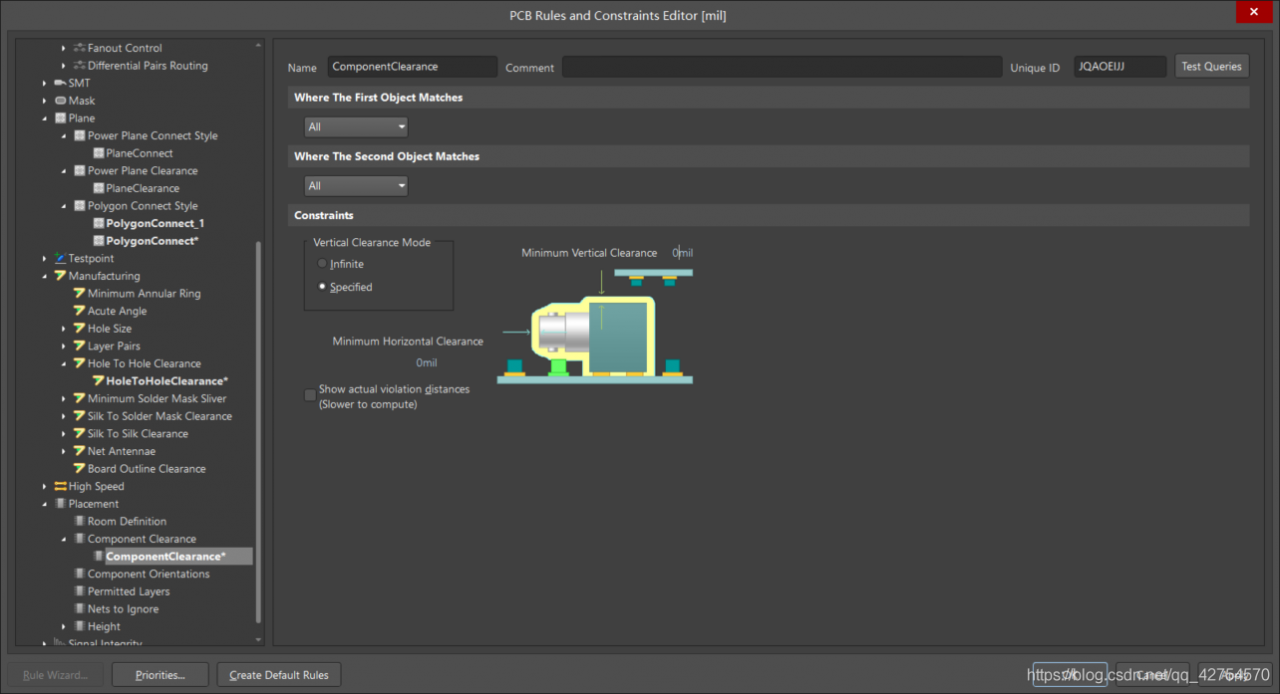The height and width of the screenshot is (694, 1280).
Task: Click the Differential Pairs Routing icon
Action: coord(79,66)
